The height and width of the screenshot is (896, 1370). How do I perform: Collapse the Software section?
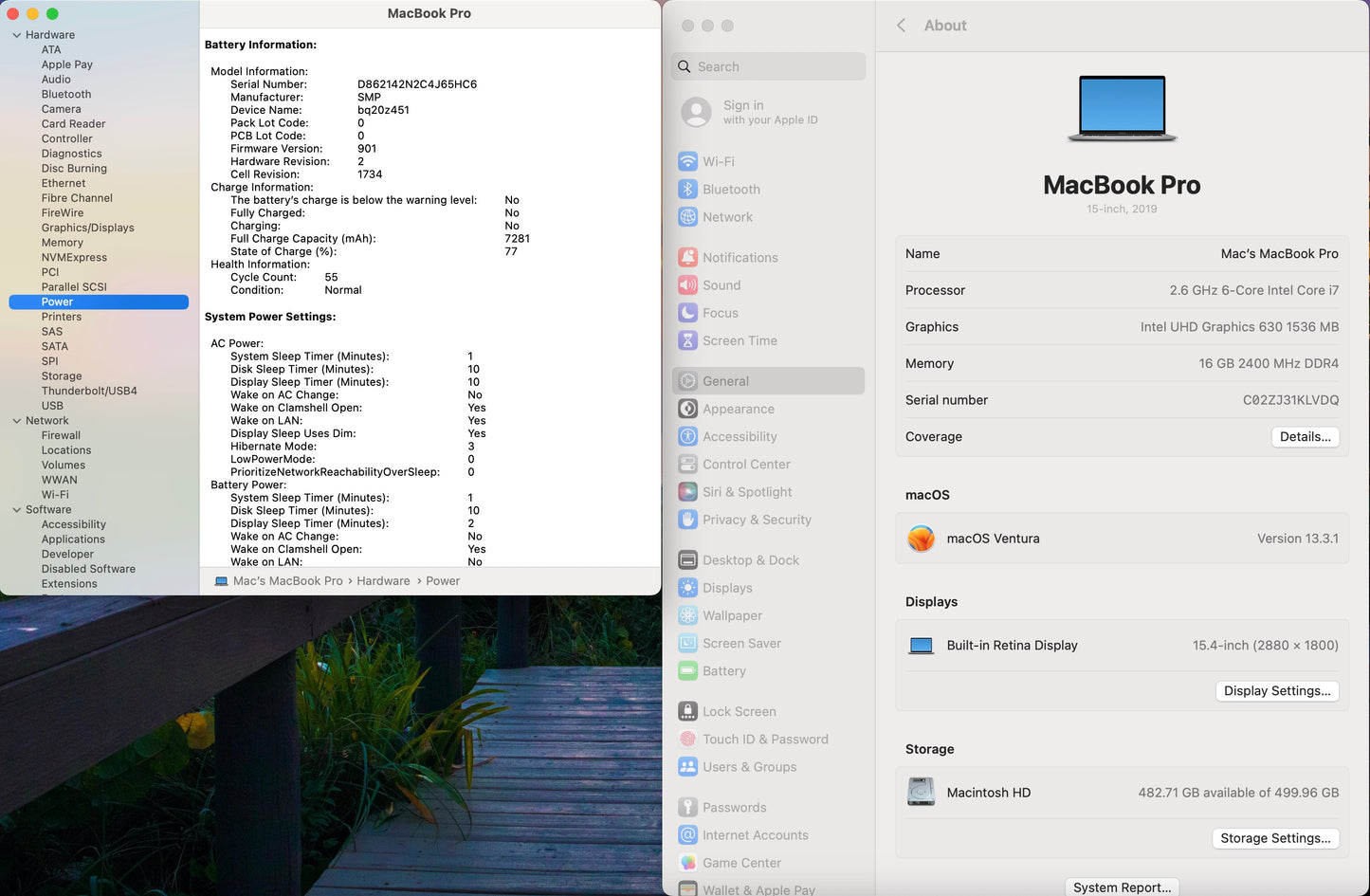[15, 509]
